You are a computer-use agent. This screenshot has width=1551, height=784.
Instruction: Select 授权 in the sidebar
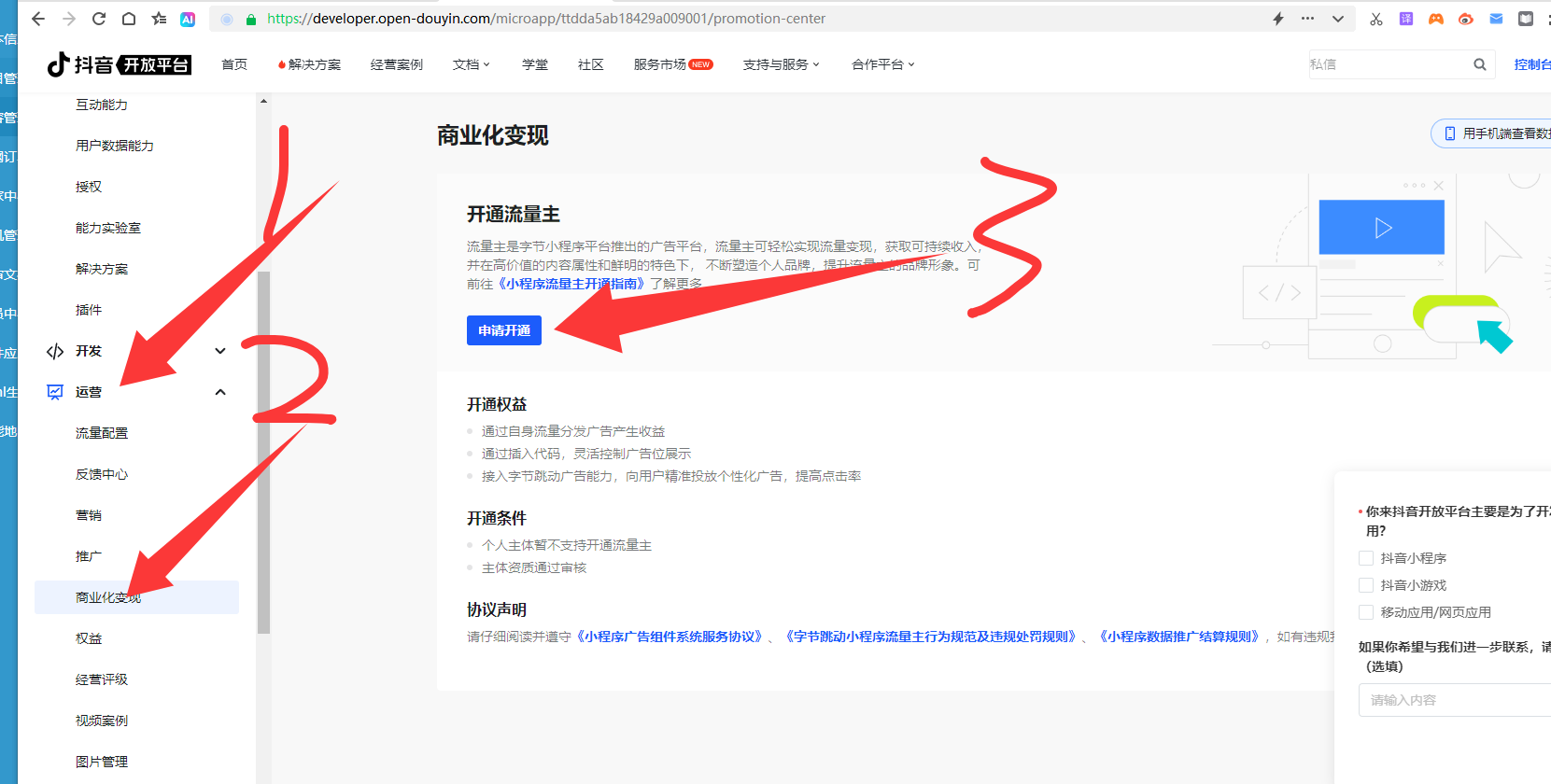click(89, 187)
